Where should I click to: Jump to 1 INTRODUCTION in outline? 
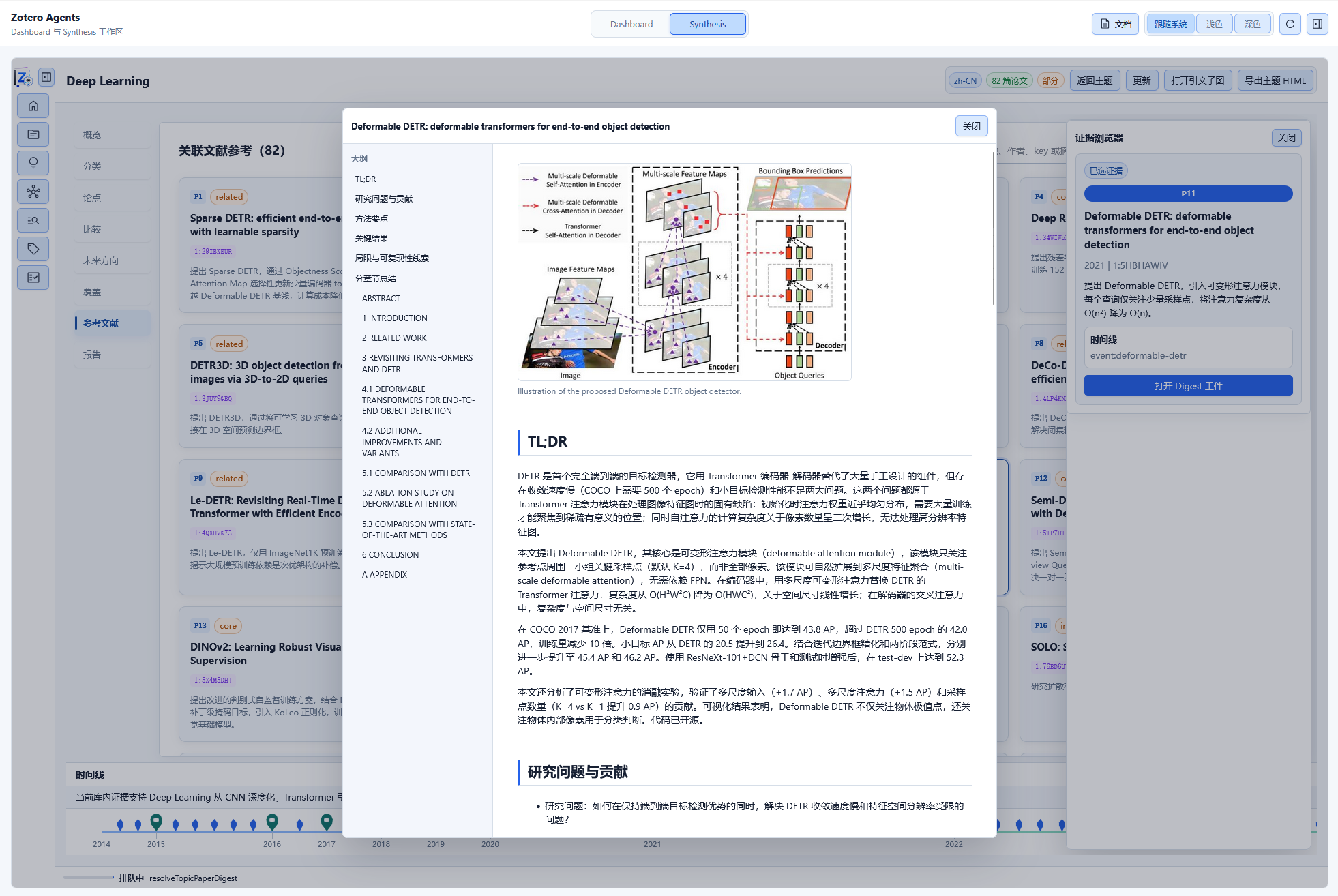(395, 318)
